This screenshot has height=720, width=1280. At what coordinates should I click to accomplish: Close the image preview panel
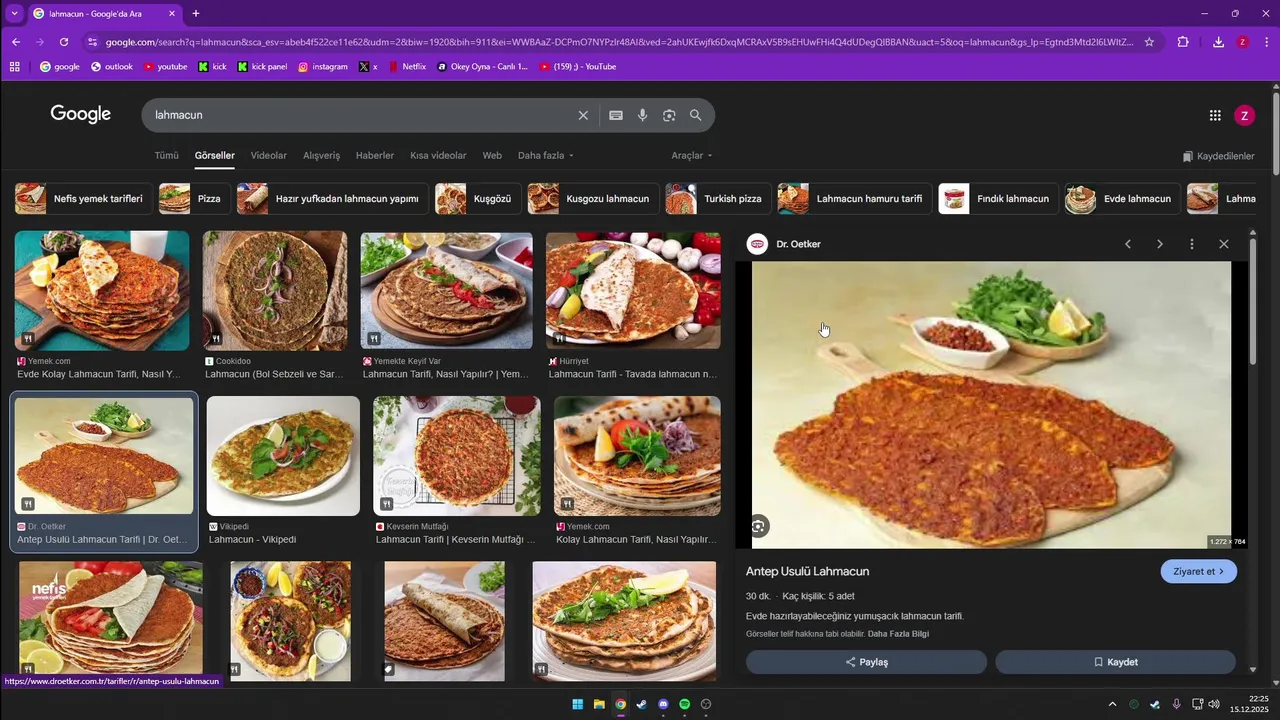1224,244
